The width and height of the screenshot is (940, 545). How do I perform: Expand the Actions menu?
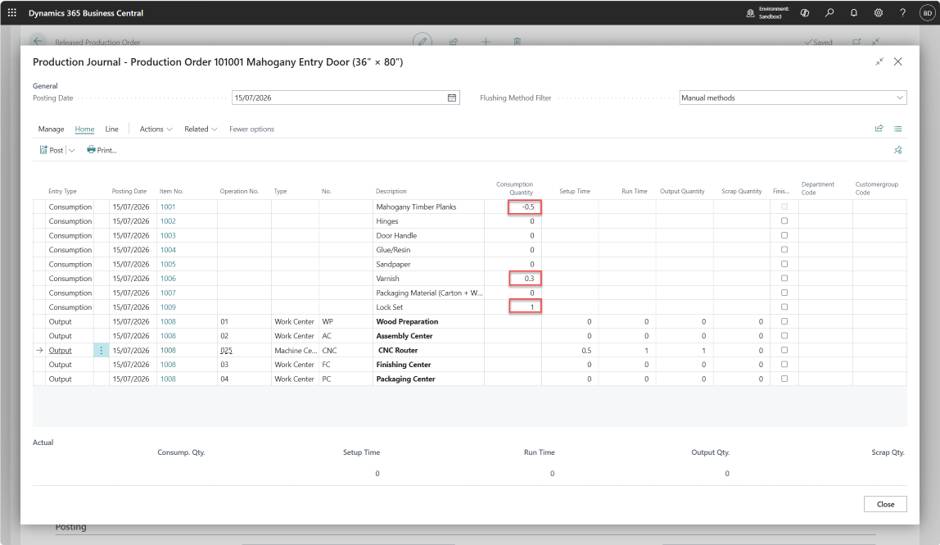click(x=156, y=129)
